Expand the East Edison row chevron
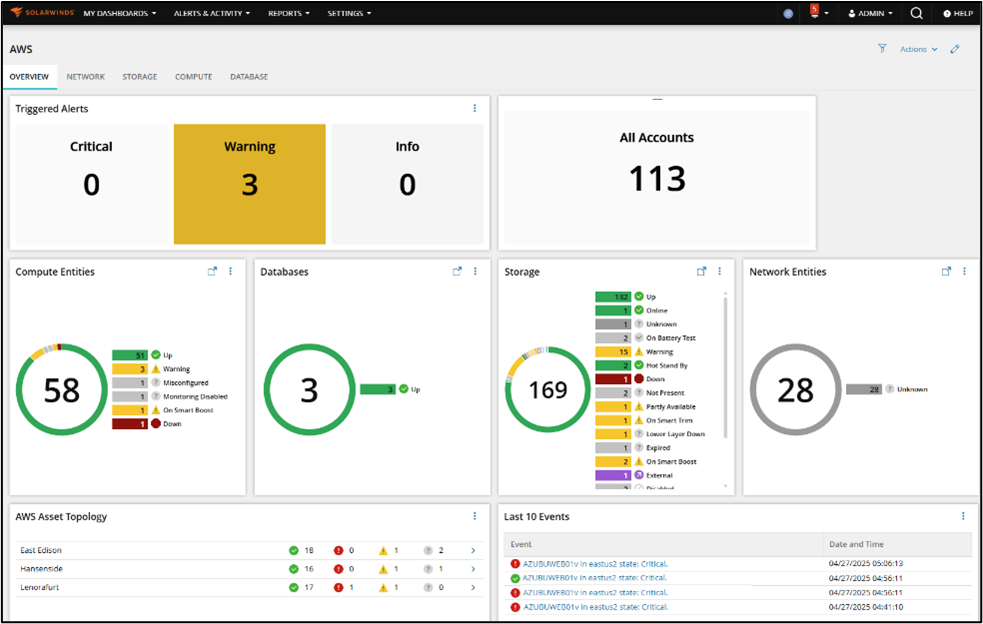Image resolution: width=983 pixels, height=624 pixels. click(473, 551)
